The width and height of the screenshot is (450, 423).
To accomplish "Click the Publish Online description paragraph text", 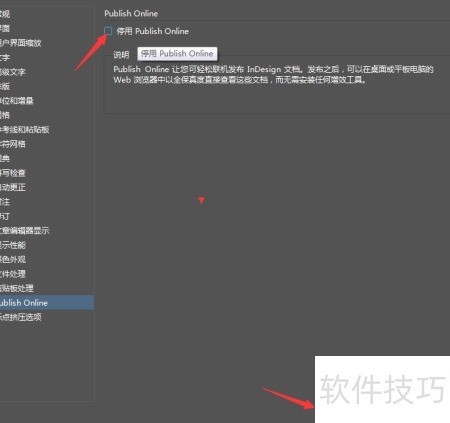I will point(273,75).
